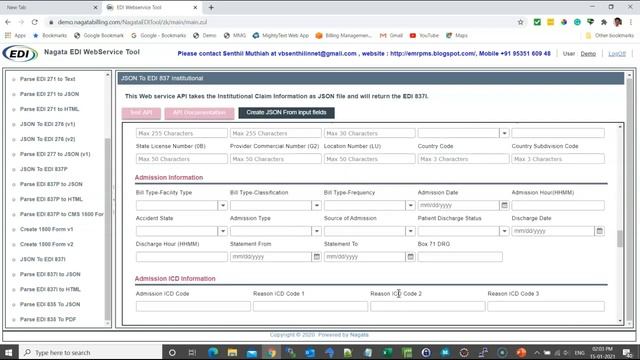Click the Demo user link
640x360 pixels.
click(x=588, y=53)
